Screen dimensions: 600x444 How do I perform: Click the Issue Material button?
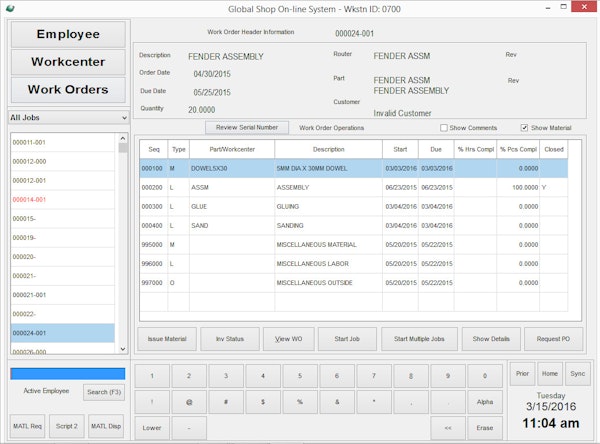pos(167,339)
